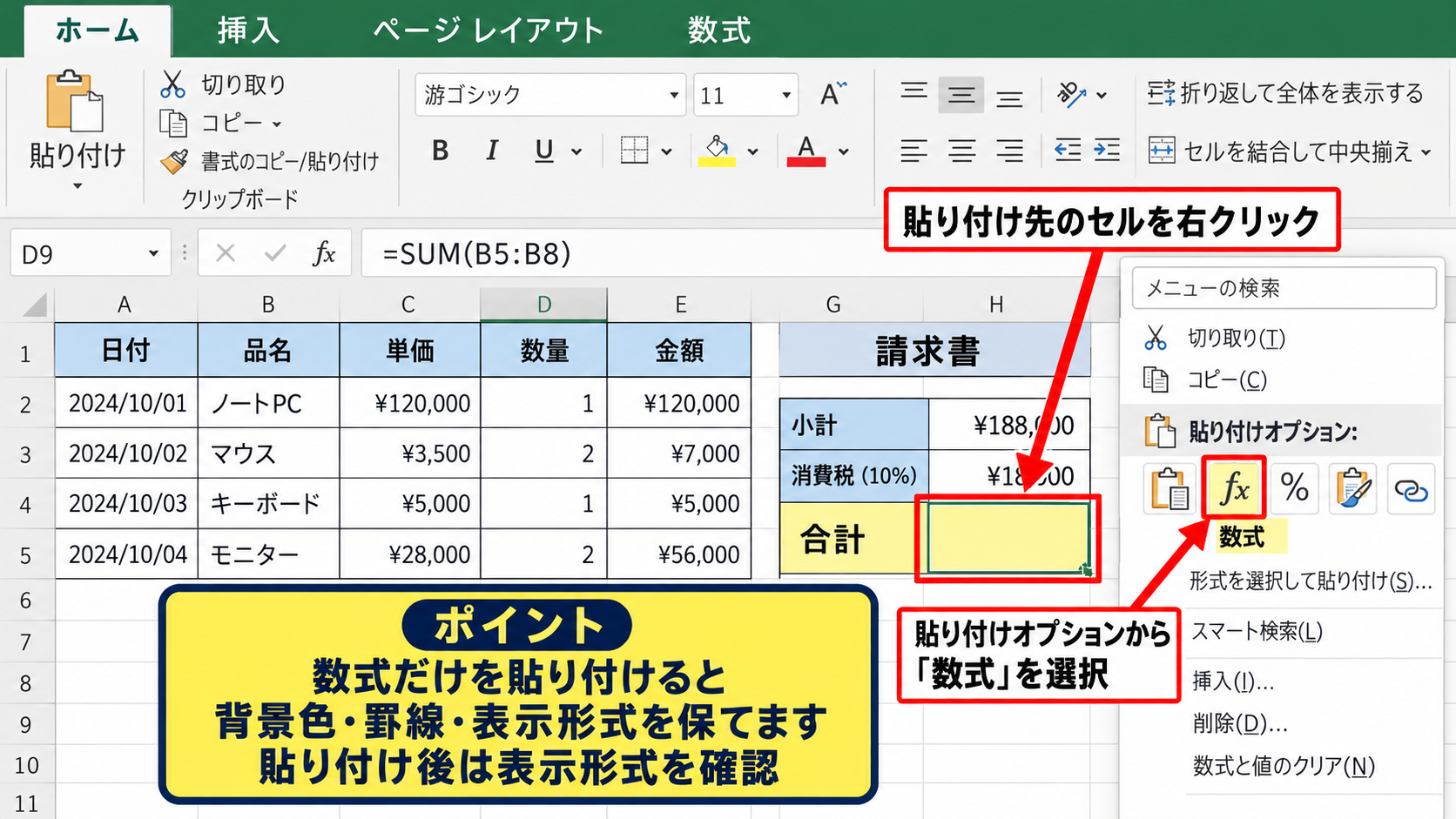Select row 3 header
The width and height of the screenshot is (1456, 819).
point(25,454)
